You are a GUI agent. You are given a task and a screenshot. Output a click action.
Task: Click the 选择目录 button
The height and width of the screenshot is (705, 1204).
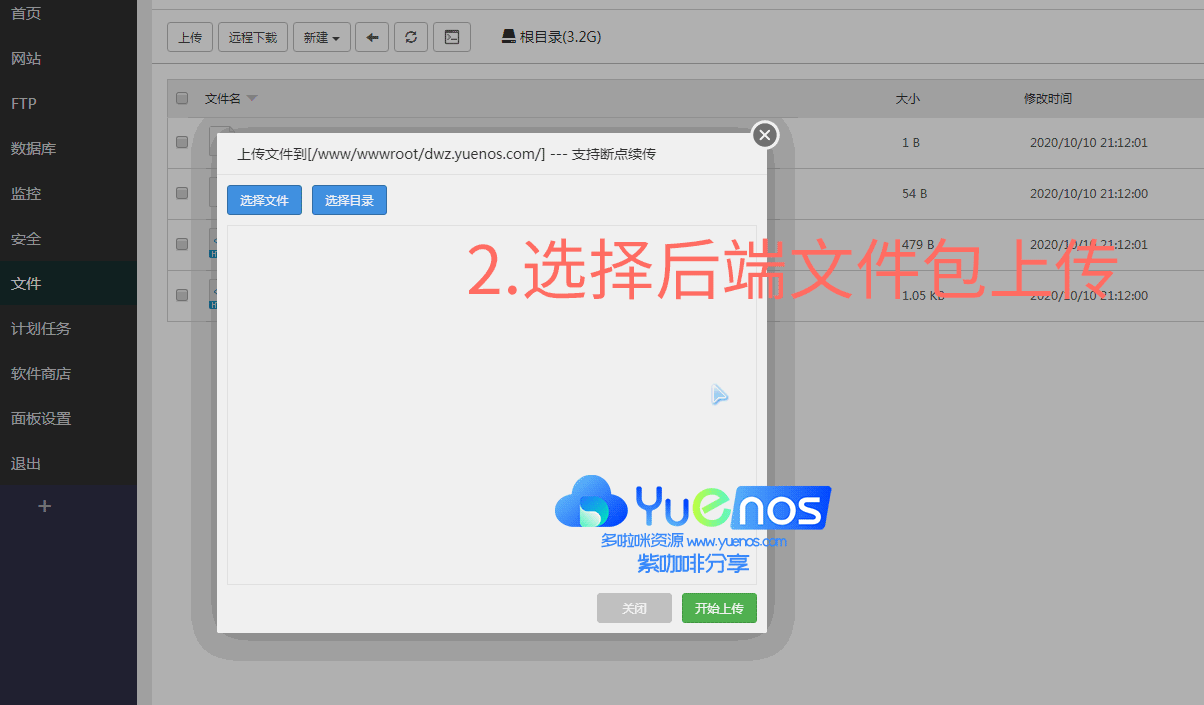click(x=349, y=200)
